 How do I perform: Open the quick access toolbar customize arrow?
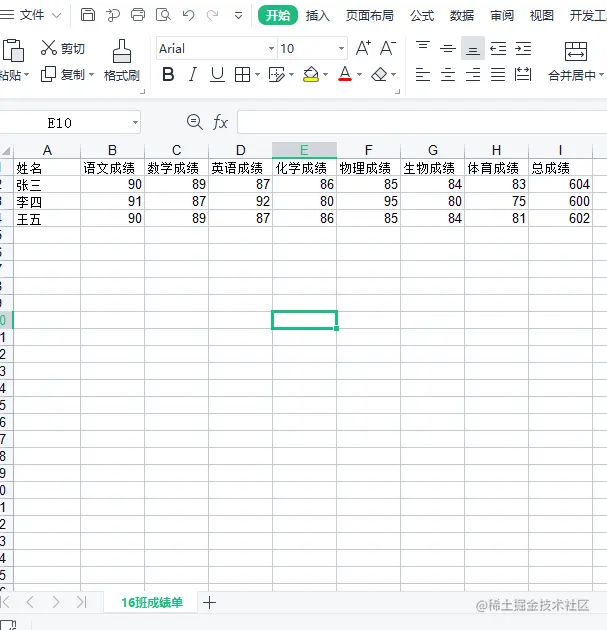point(238,16)
